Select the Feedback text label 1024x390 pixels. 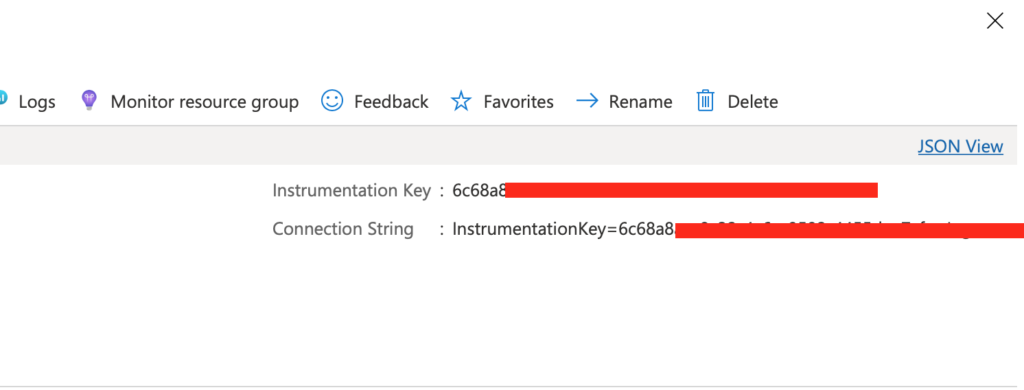point(391,102)
